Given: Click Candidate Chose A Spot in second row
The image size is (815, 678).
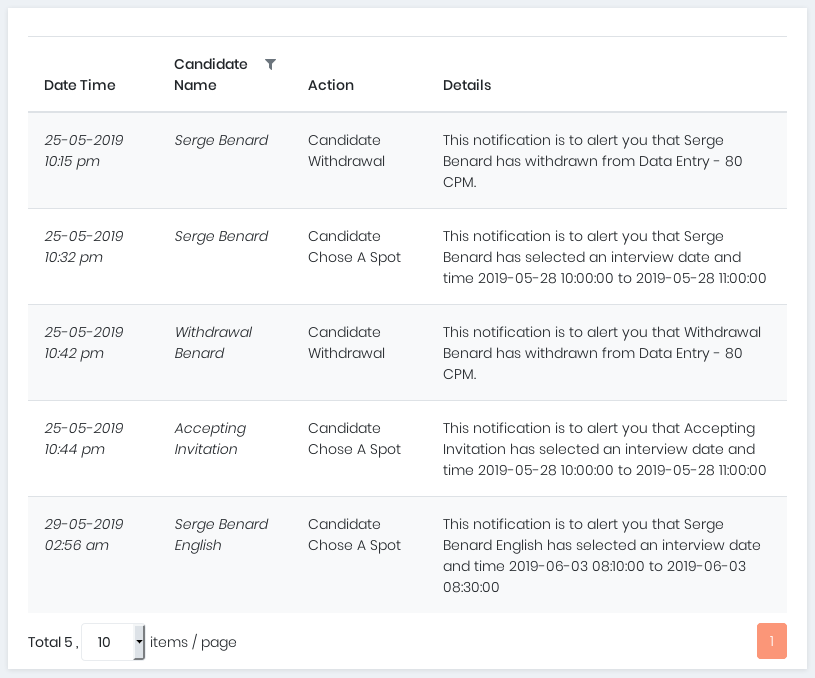Looking at the screenshot, I should [x=354, y=246].
